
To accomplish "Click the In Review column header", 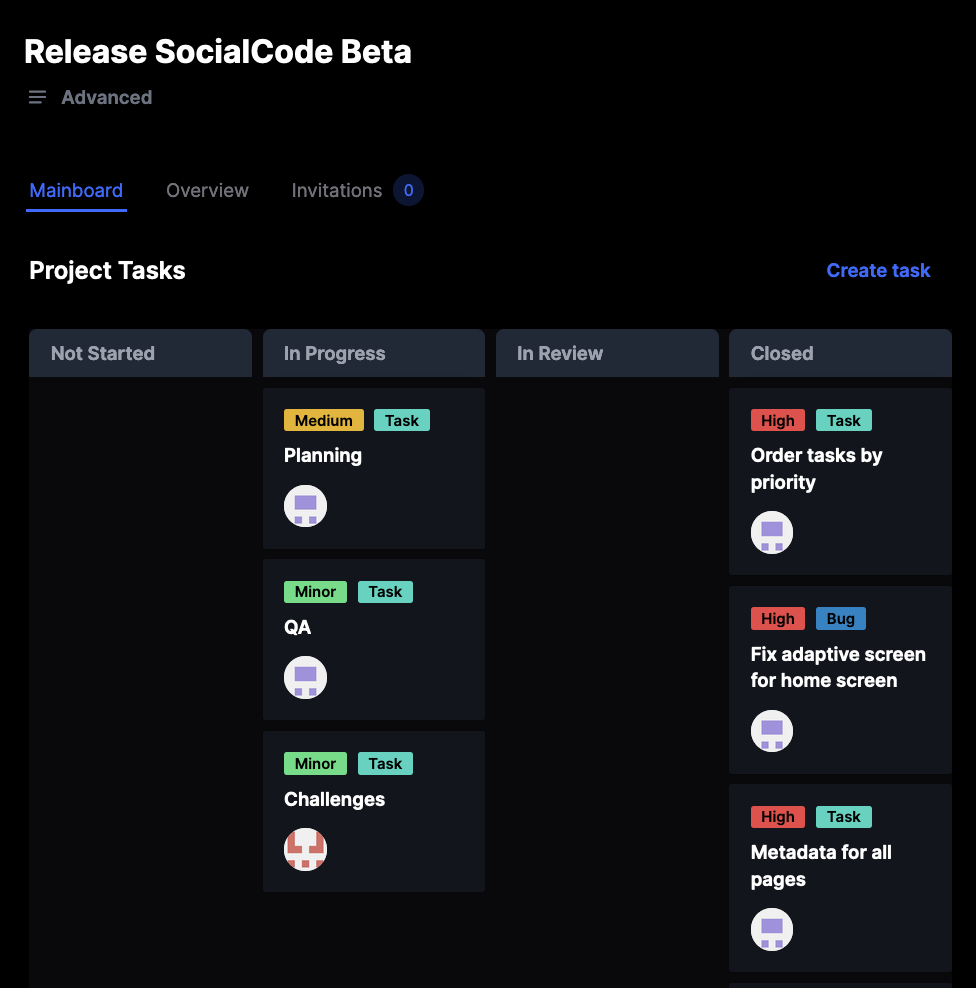I will pos(560,353).
